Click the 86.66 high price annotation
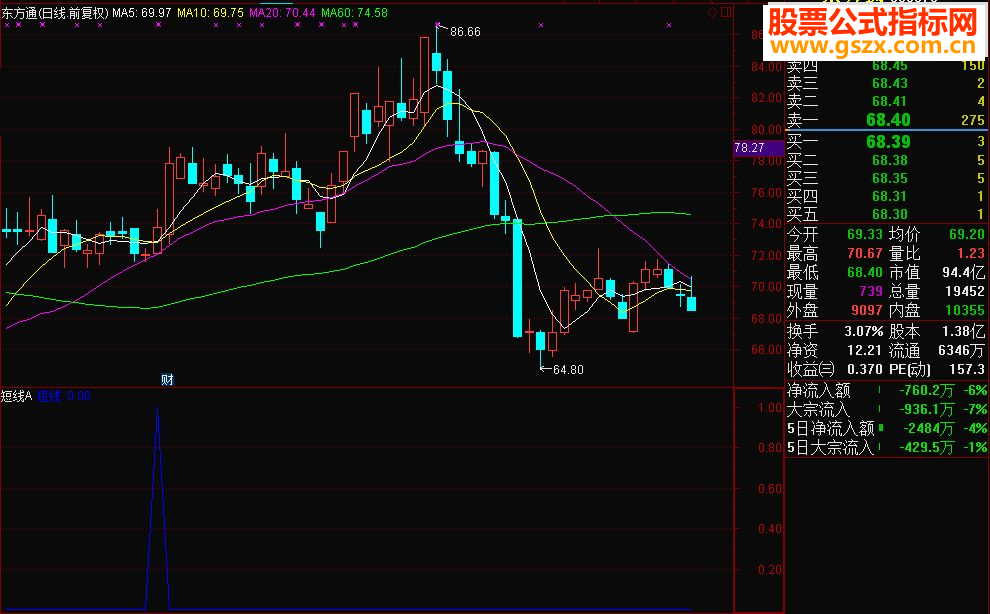Viewport: 990px width, 614px height. point(465,32)
